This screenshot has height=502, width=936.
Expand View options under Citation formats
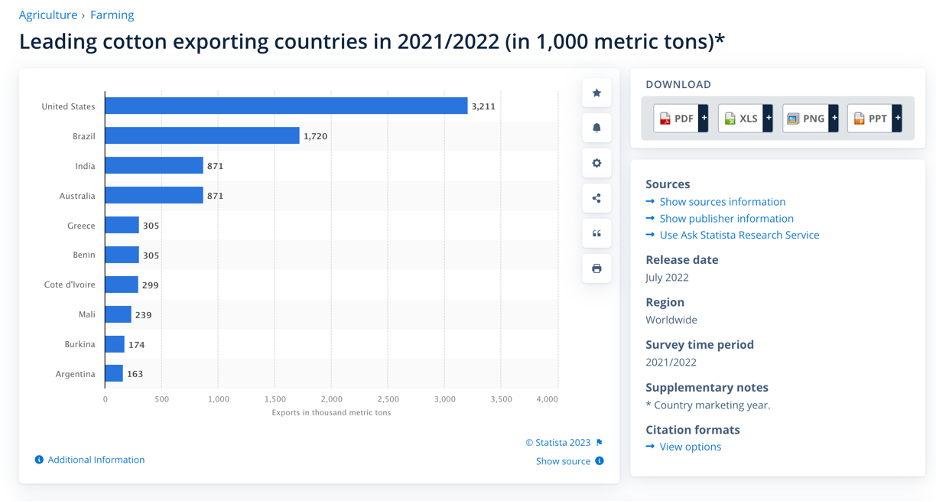(690, 447)
